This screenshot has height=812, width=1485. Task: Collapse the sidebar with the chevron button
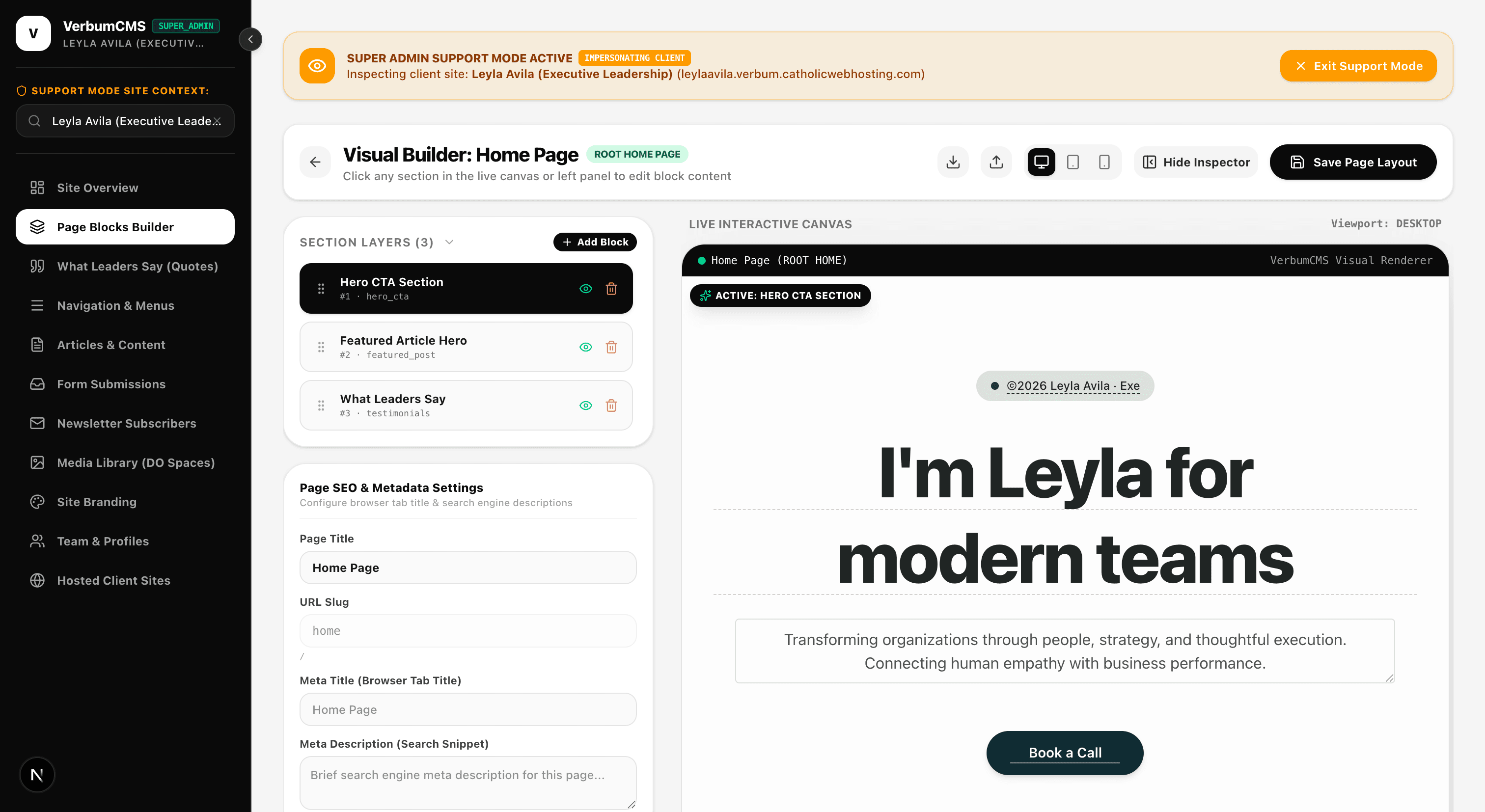[250, 39]
